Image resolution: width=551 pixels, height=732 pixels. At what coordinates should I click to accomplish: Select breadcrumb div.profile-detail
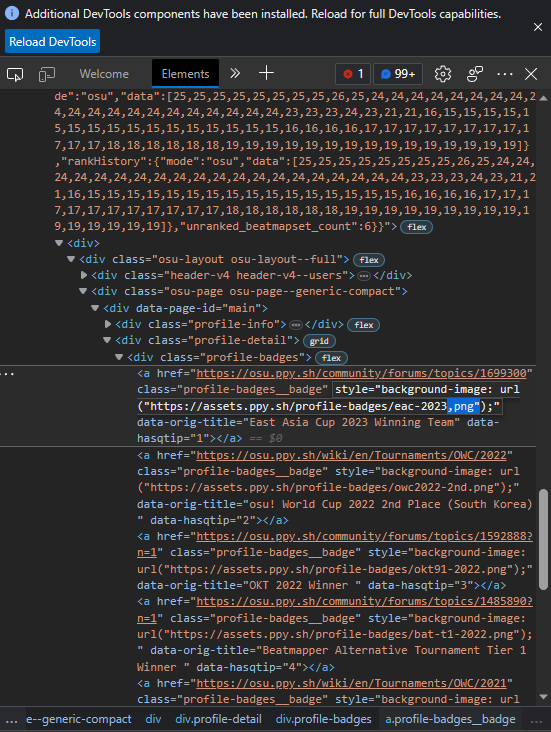[218, 719]
